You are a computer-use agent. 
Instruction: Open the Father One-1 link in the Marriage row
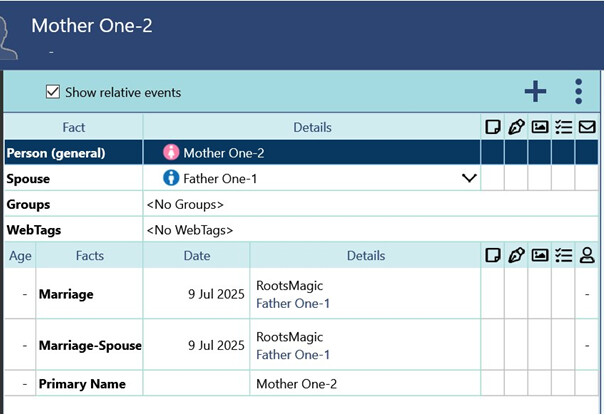click(x=293, y=303)
